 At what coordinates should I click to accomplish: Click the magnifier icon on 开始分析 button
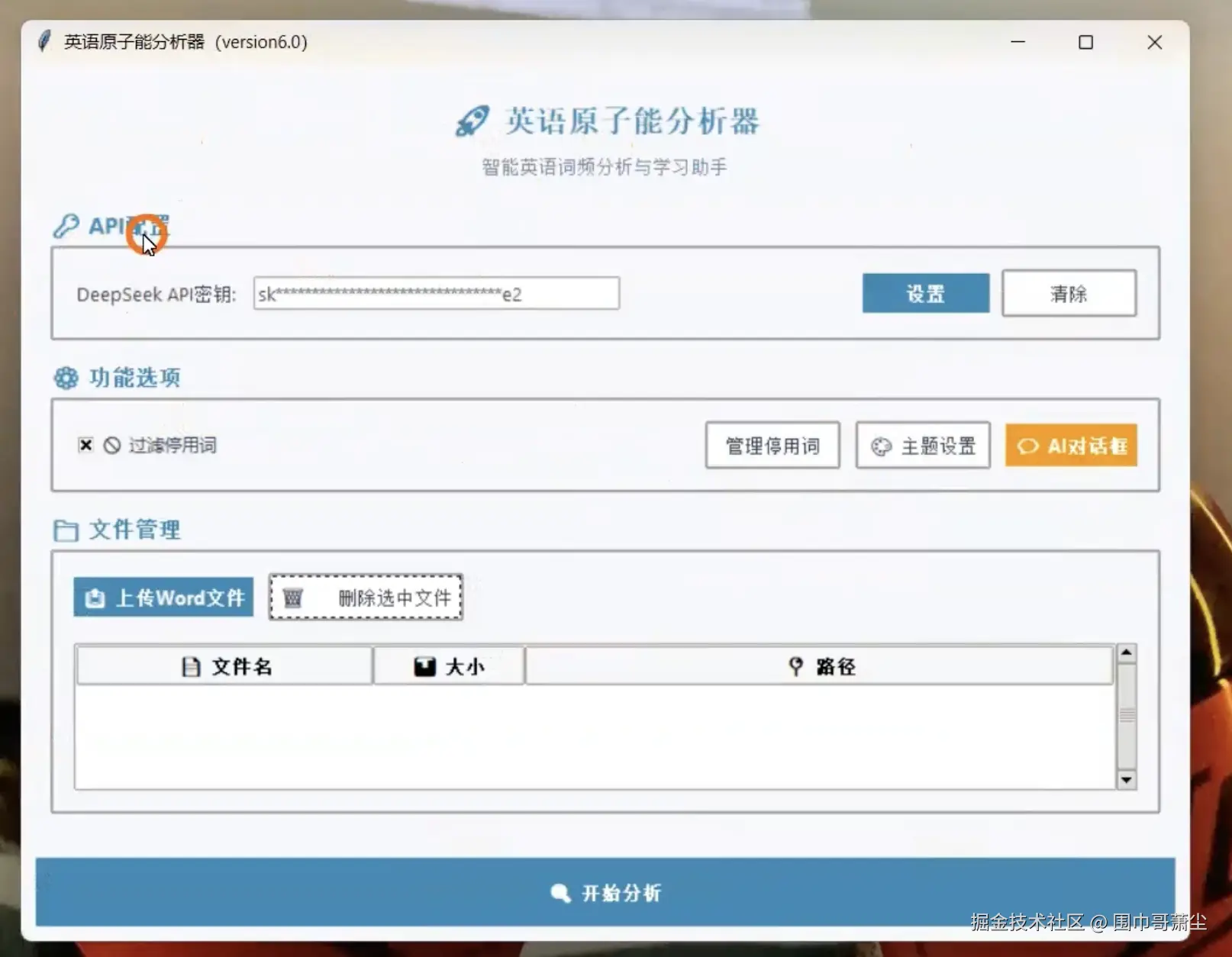click(x=560, y=893)
